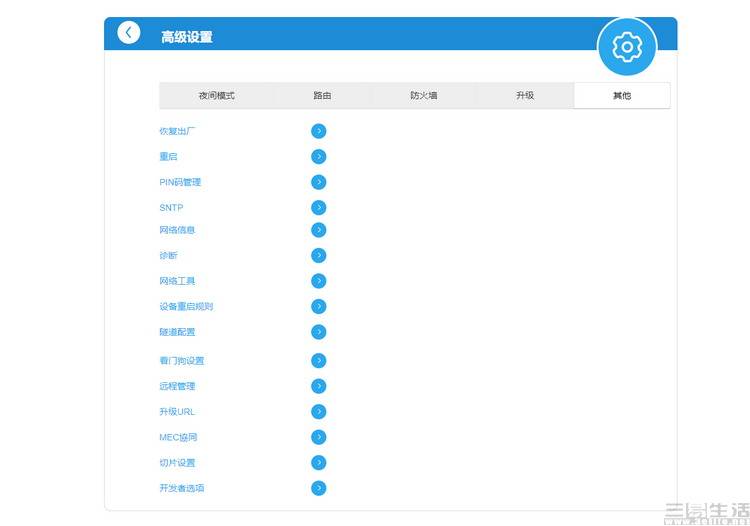
Task: Switch to the 夜间模式 tab
Action: click(216, 96)
